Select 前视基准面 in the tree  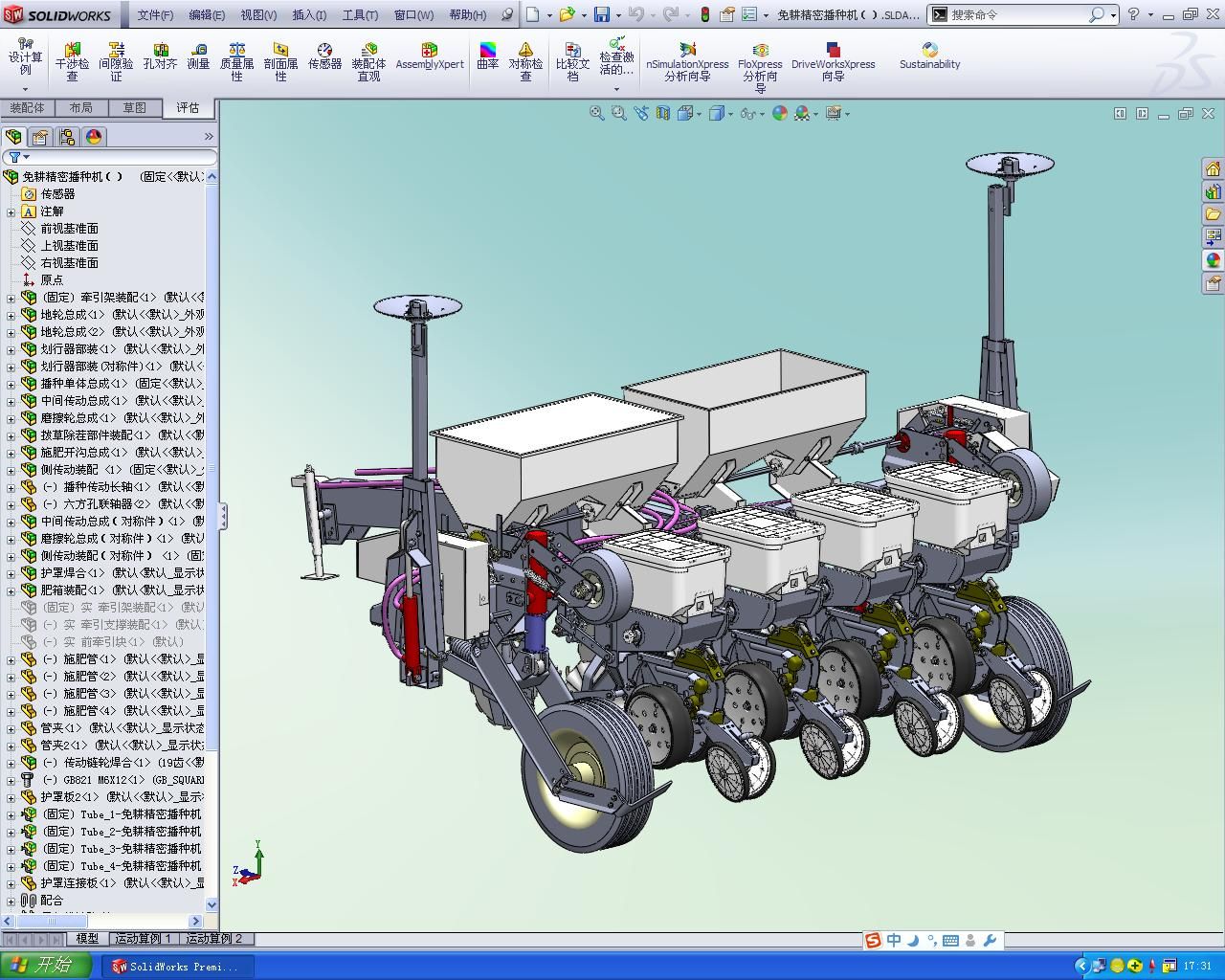[x=69, y=229]
